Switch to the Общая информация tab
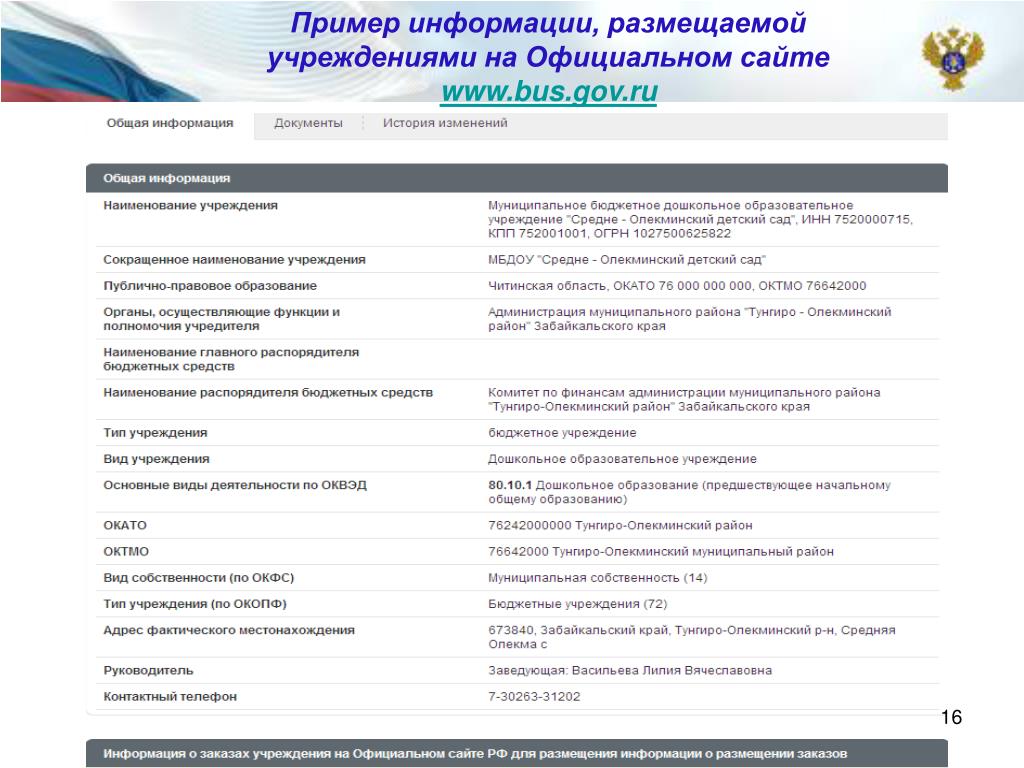Viewport: 1024px width, 768px height. (x=170, y=123)
